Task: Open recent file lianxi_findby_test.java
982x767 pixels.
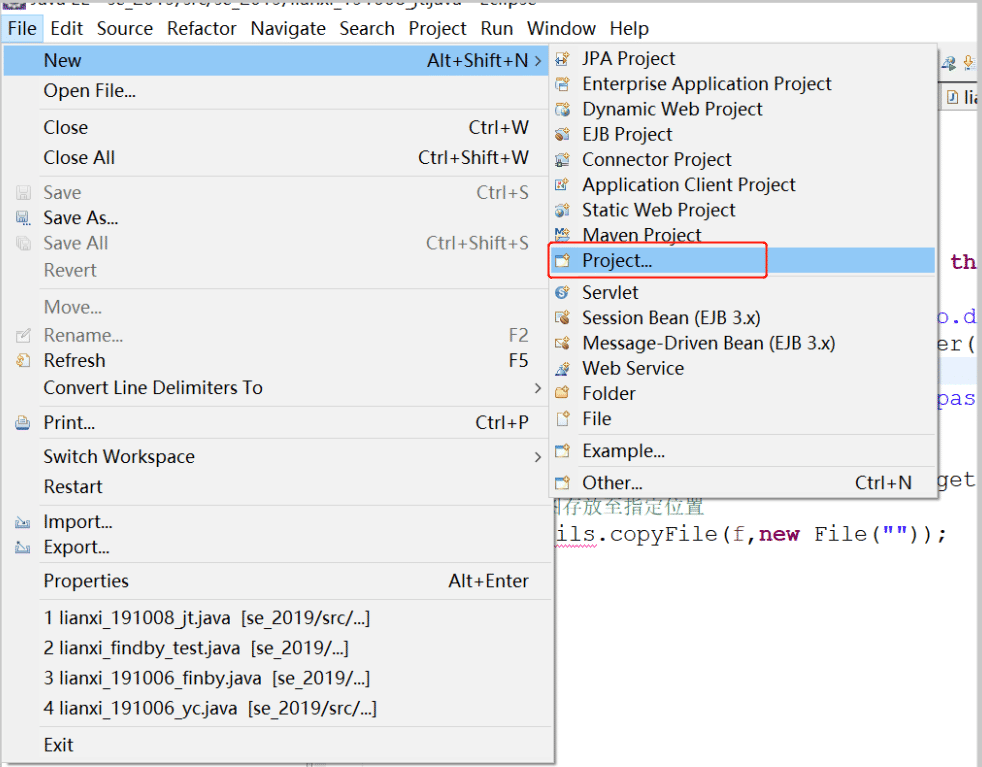Action: (196, 649)
